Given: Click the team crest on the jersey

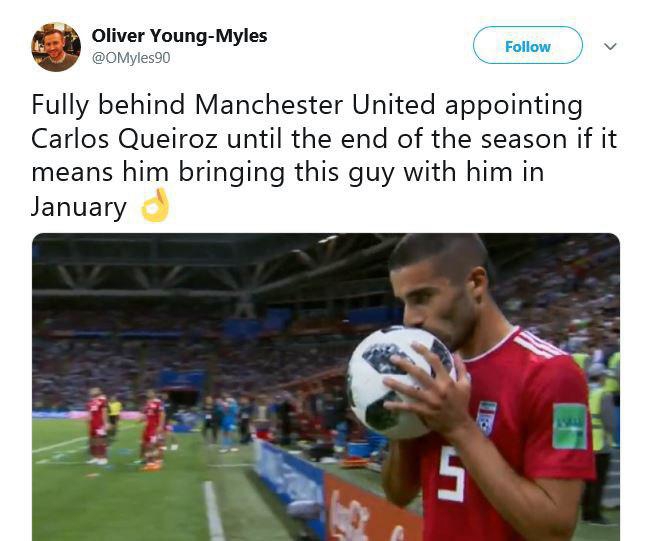Looking at the screenshot, I should click(x=487, y=417).
